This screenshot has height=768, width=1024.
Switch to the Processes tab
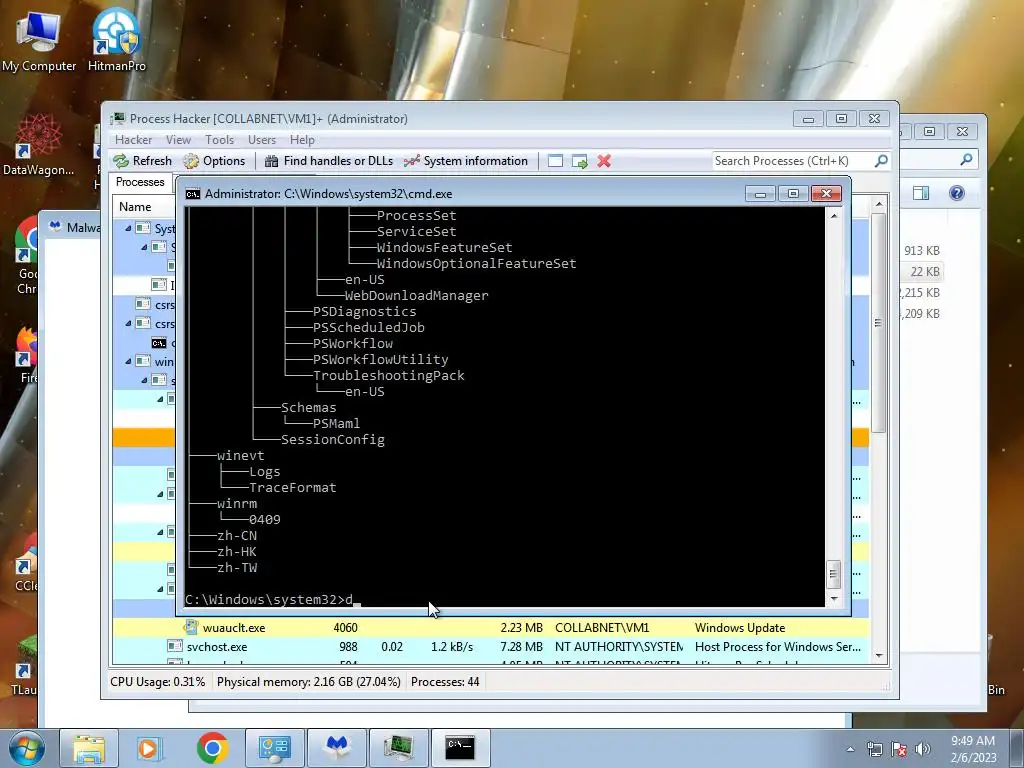pos(140,182)
